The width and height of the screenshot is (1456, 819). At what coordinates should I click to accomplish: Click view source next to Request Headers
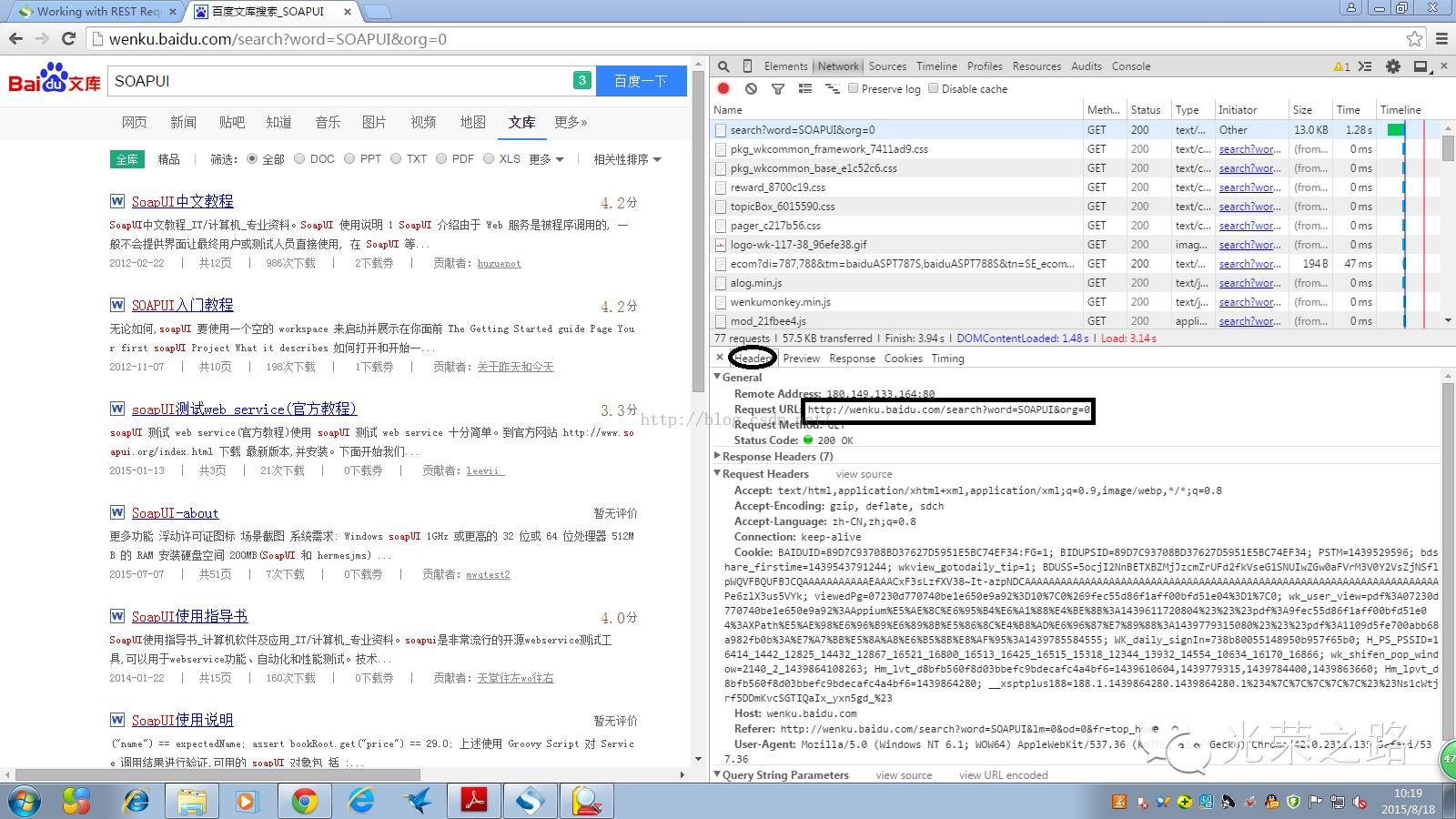click(x=864, y=474)
